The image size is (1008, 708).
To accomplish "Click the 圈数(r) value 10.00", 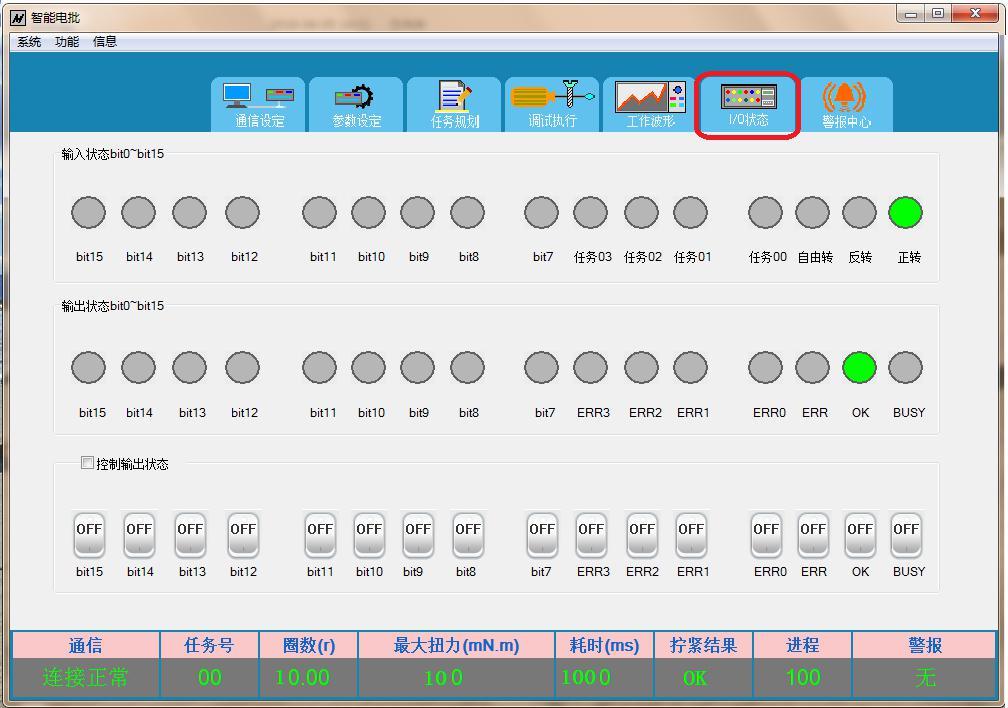I will coord(302,677).
